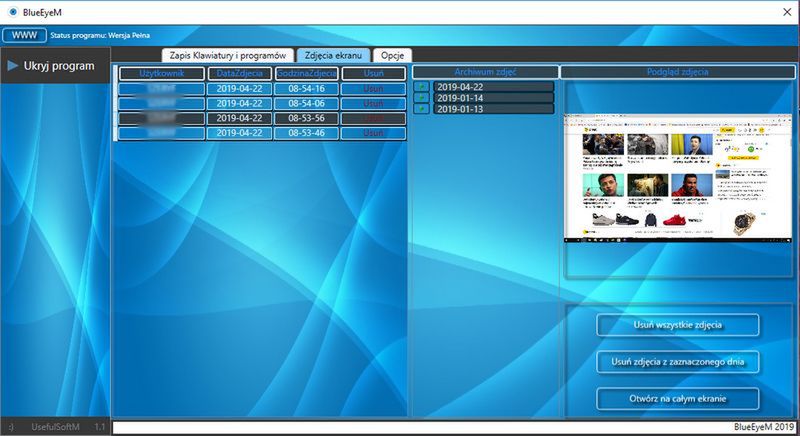The width and height of the screenshot is (800, 436).
Task: Open the Opcje tab
Action: [x=392, y=56]
